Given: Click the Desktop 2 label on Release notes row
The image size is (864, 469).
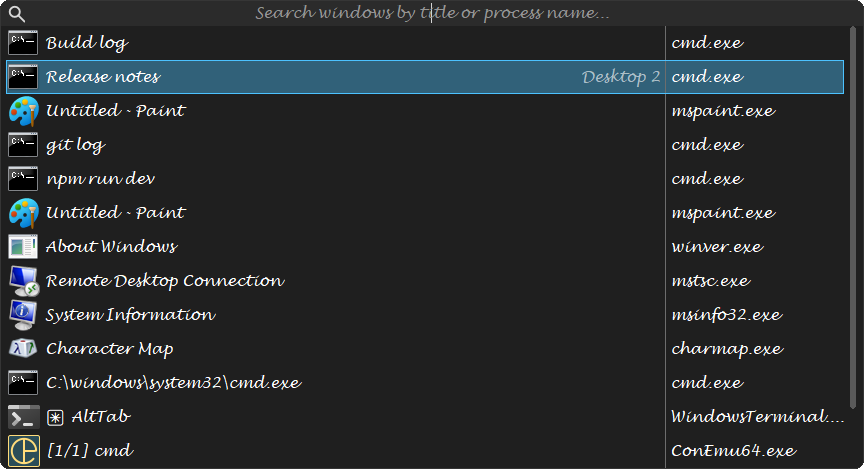Looking at the screenshot, I should (621, 77).
